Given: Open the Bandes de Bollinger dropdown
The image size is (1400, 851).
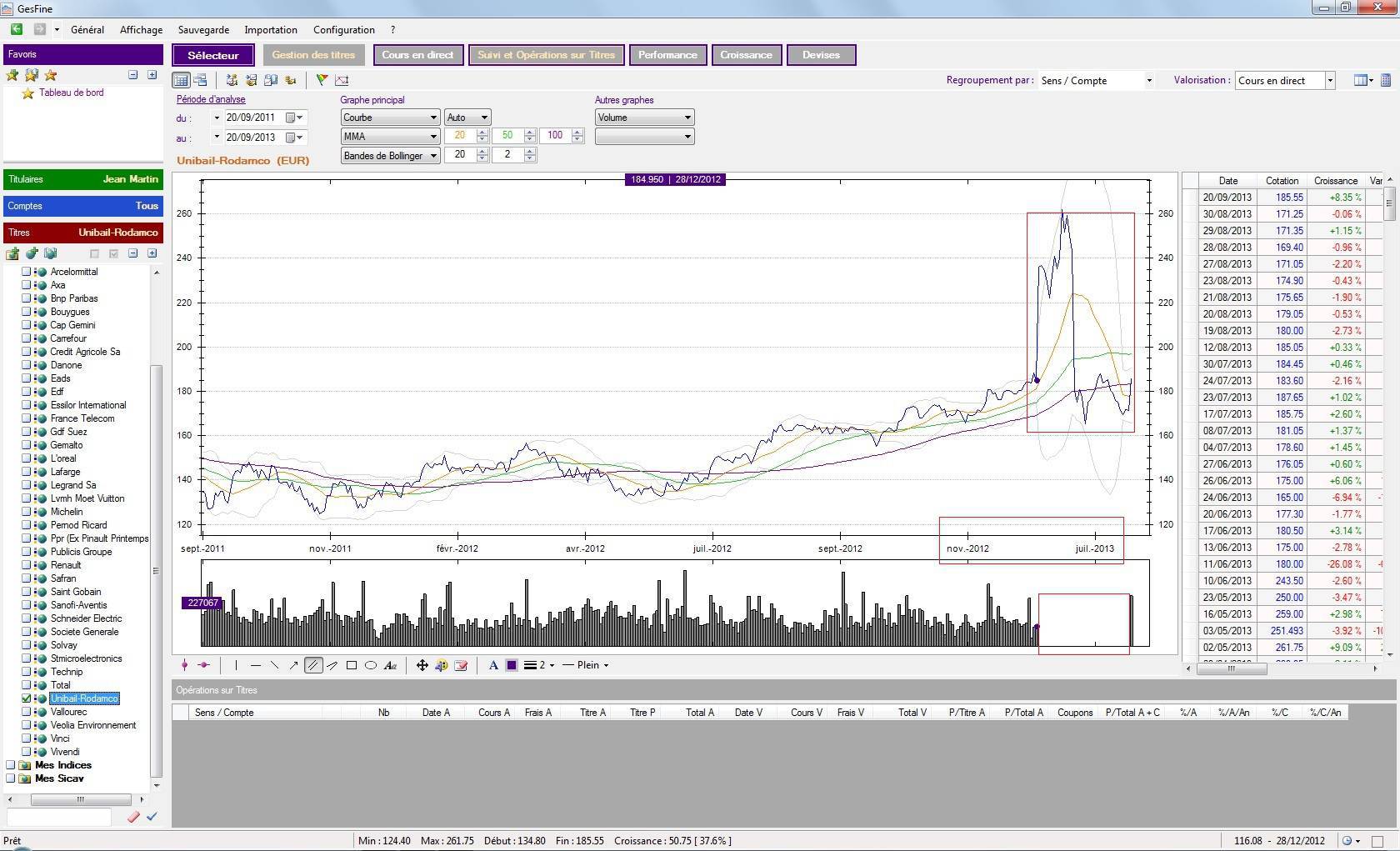Looking at the screenshot, I should point(389,156).
